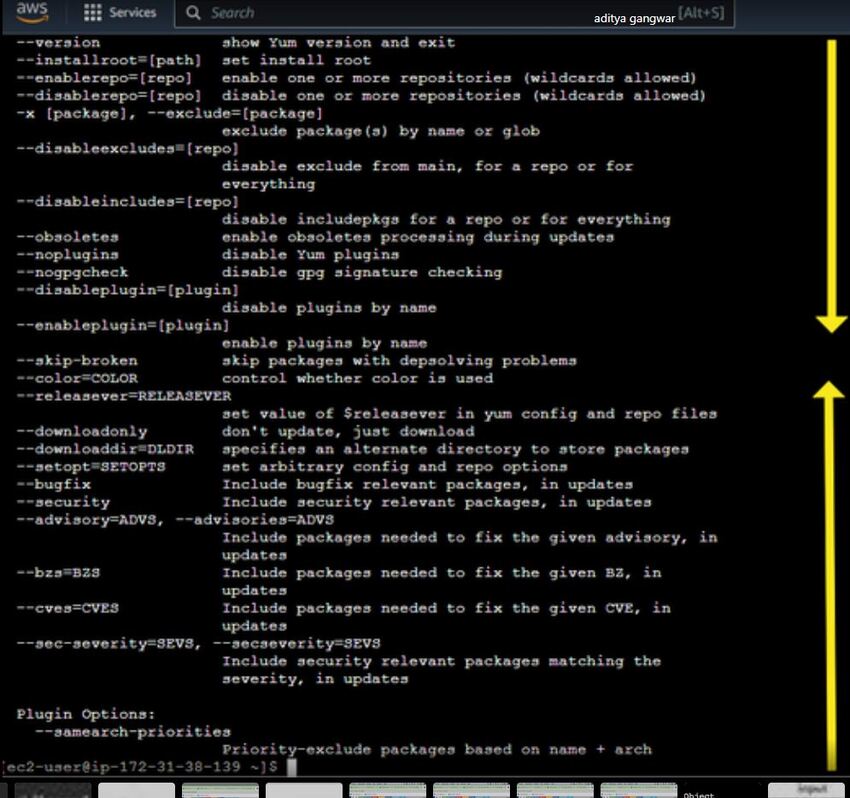Click the '--bzs=BZS' option text
850x798 pixels.
pos(58,572)
